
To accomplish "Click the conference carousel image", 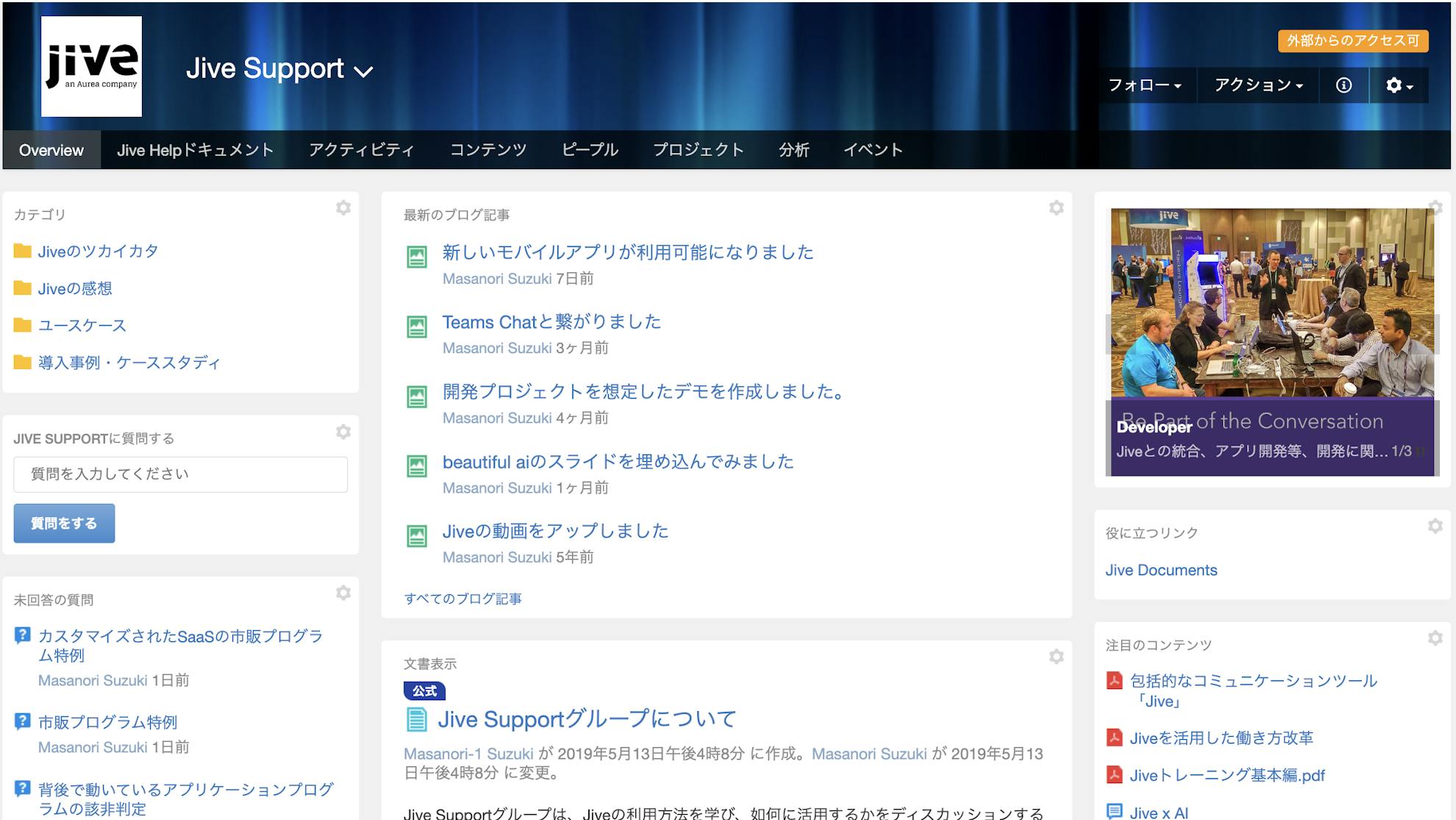I will click(1272, 303).
